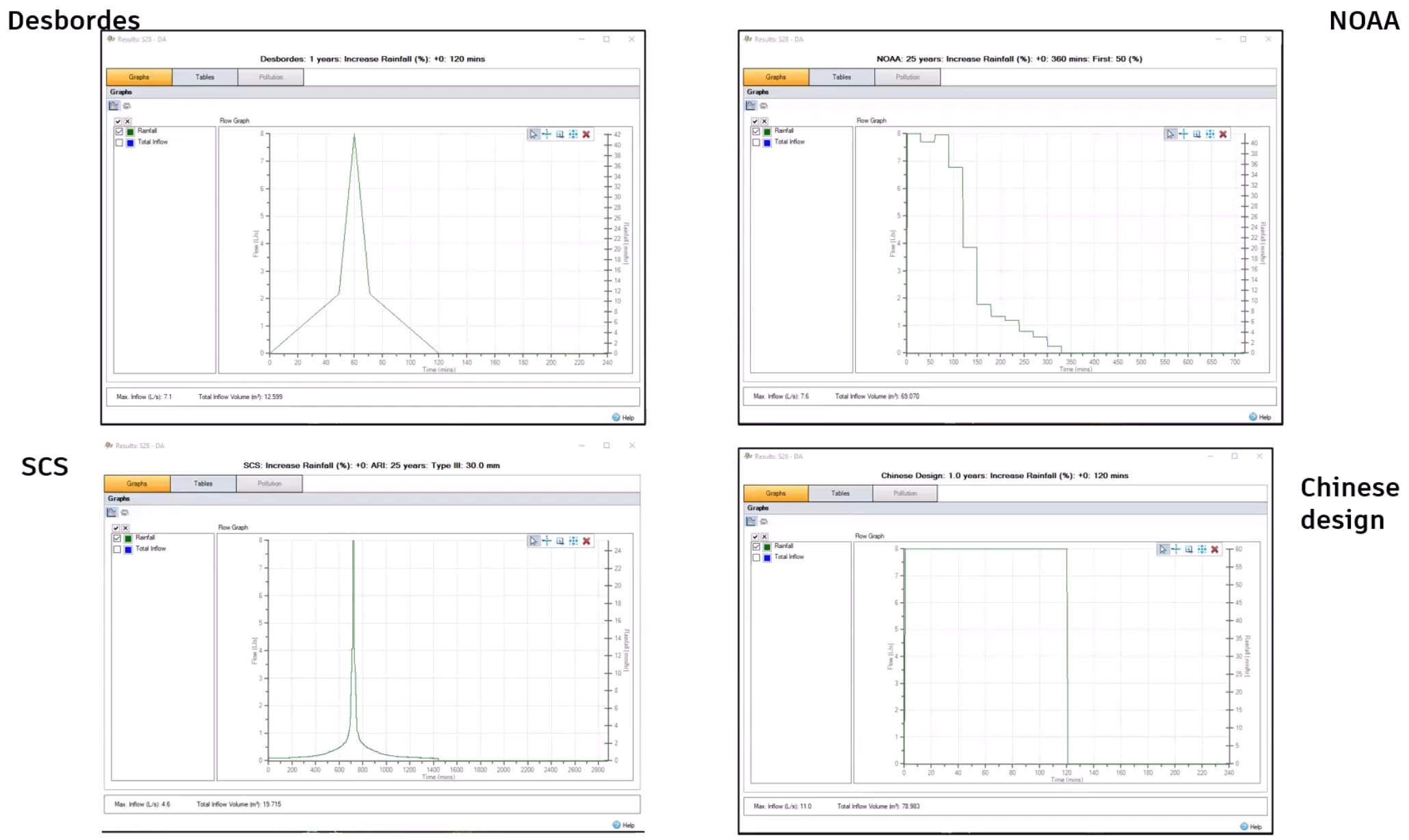Click check-all series button in NOAA legend
This screenshot has width=1409, height=840.
click(754, 121)
